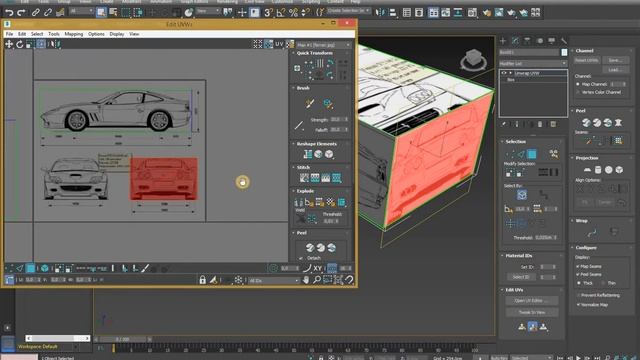
Task: Click the Quick Peel icon in UV editor Peel rollout
Action: [x=310, y=247]
